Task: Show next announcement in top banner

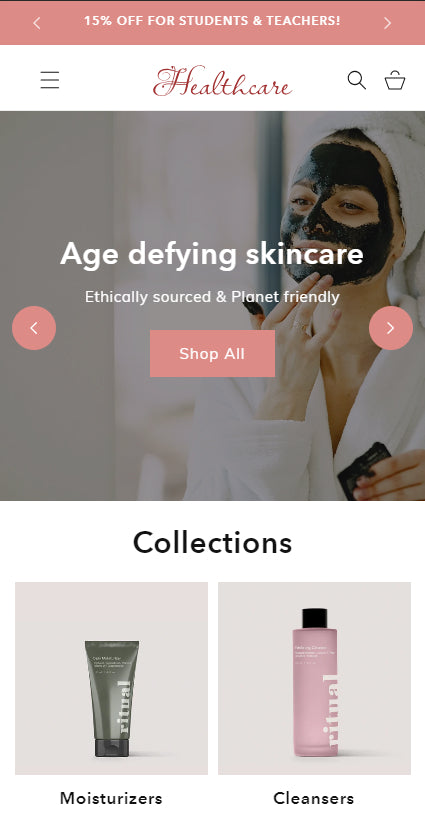Action: 388,23
